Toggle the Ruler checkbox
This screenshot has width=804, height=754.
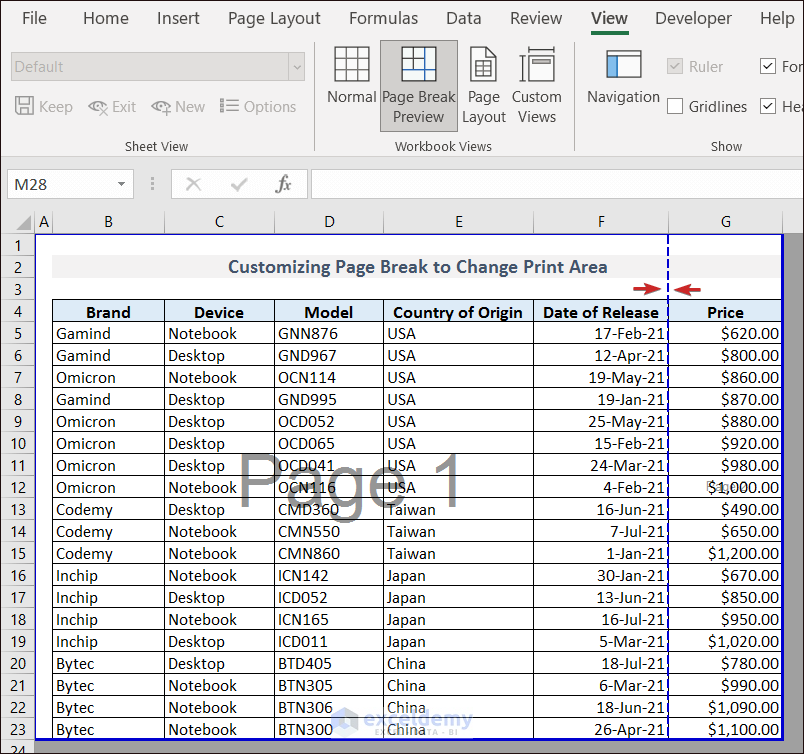click(x=675, y=67)
